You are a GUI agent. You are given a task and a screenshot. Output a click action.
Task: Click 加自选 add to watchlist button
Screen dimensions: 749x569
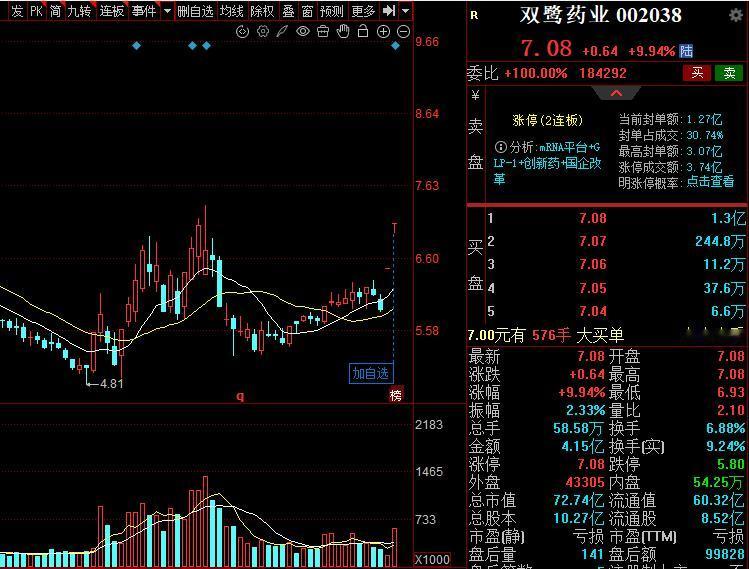[x=371, y=373]
